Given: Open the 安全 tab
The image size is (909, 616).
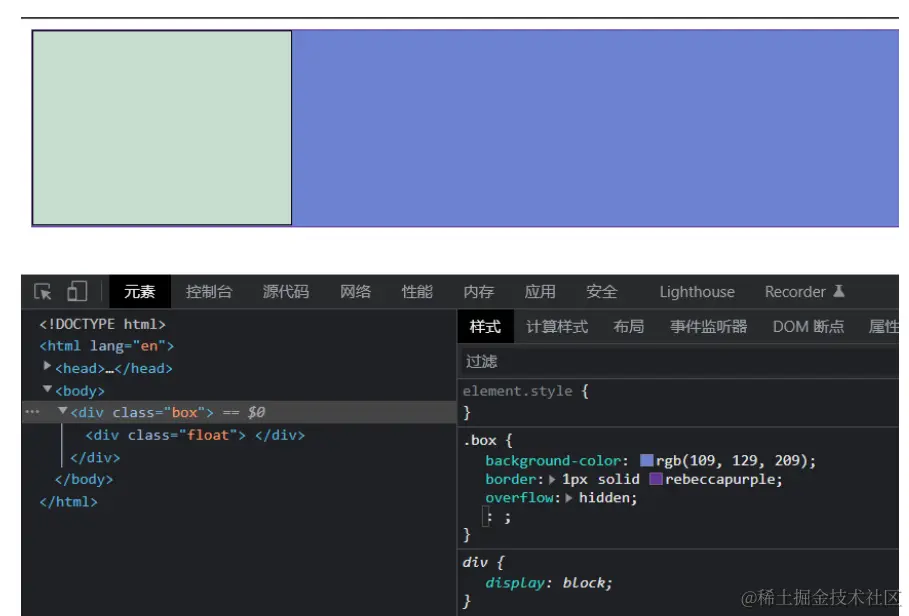Looking at the screenshot, I should [x=602, y=291].
